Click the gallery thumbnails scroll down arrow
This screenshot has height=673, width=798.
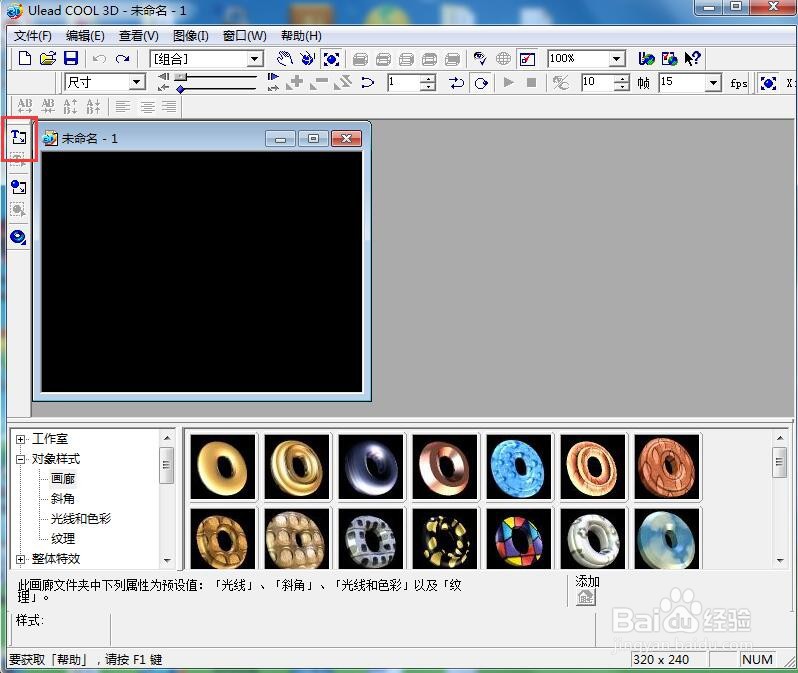pyautogui.click(x=780, y=560)
